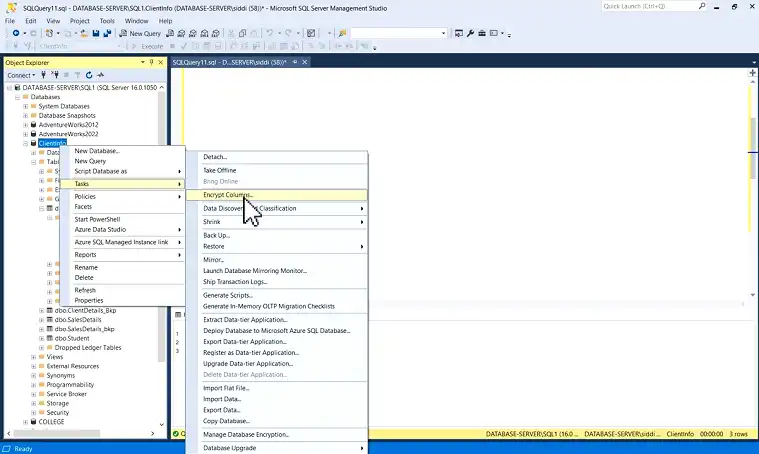
Task: Select the dbo.ClientDetails_Bkp table row
Action: (x=85, y=311)
